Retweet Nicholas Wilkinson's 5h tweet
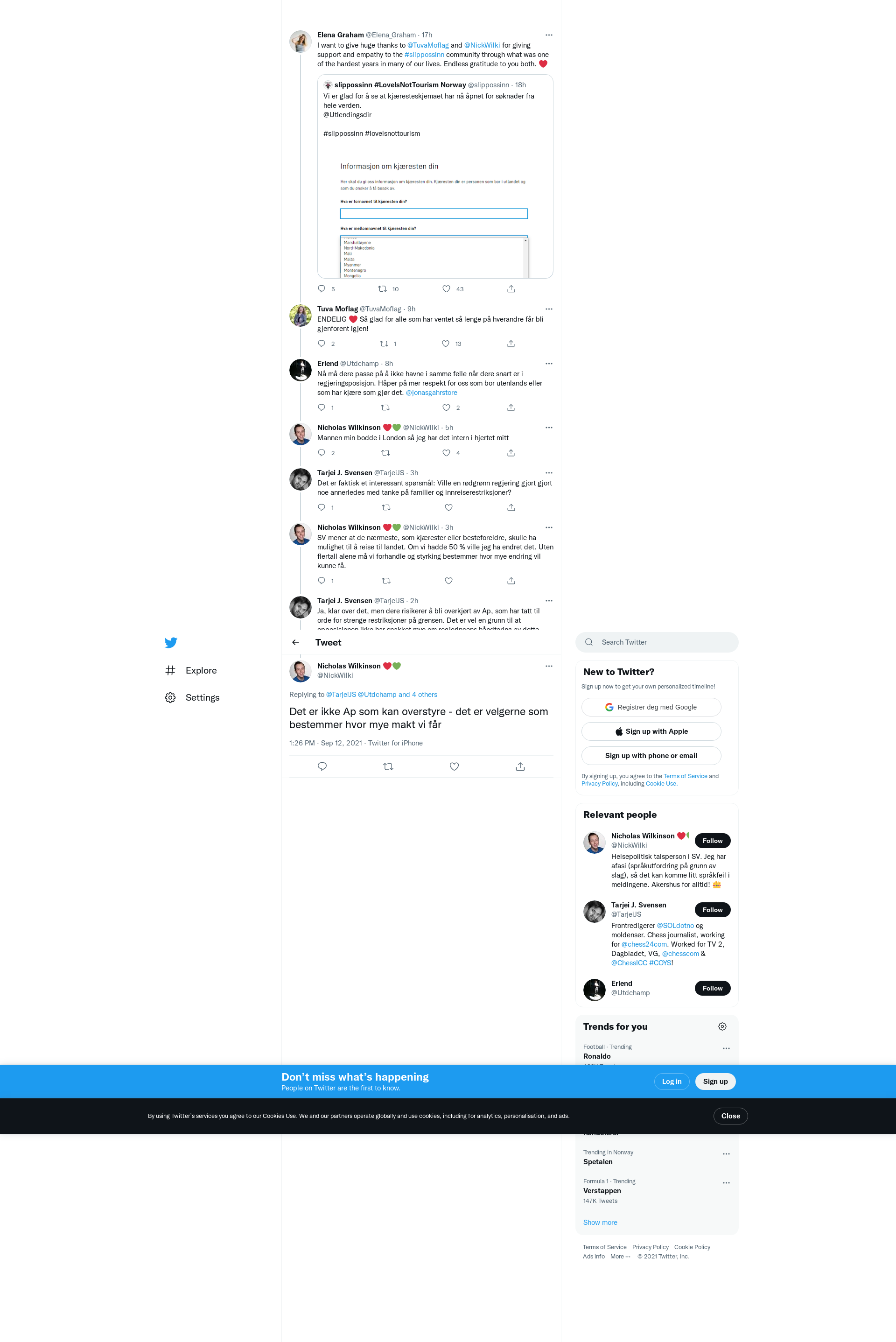The image size is (896, 1342). 386,453
